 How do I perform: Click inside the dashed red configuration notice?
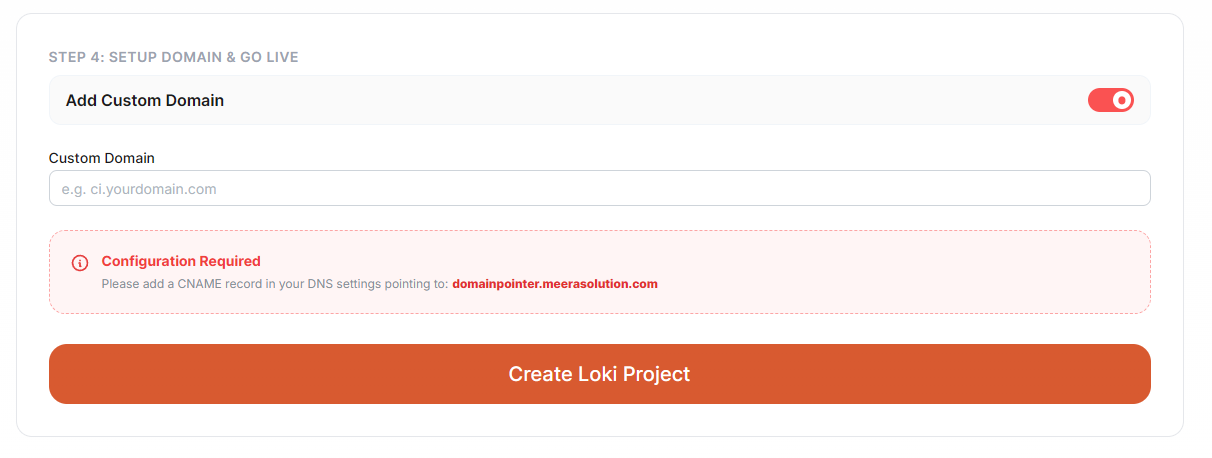600,272
